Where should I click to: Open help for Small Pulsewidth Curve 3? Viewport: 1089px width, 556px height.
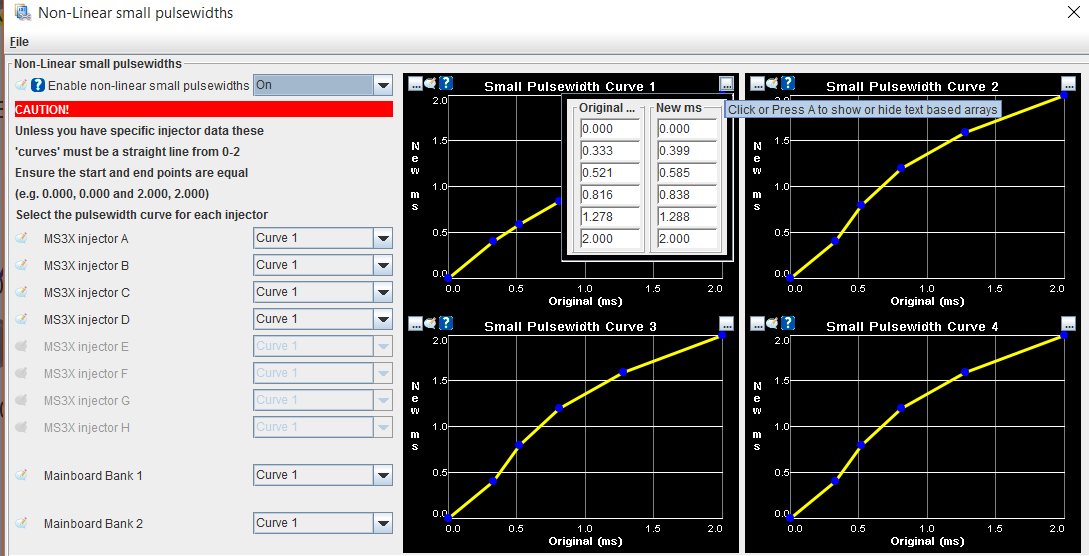click(x=446, y=323)
